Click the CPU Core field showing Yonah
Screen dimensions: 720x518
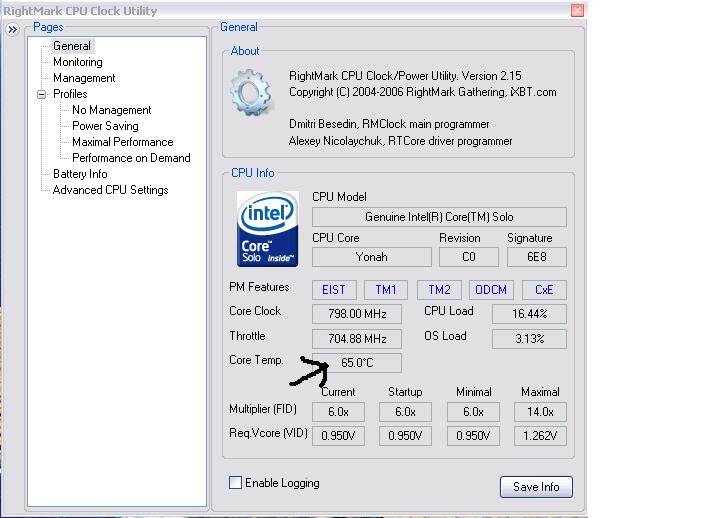(372, 257)
